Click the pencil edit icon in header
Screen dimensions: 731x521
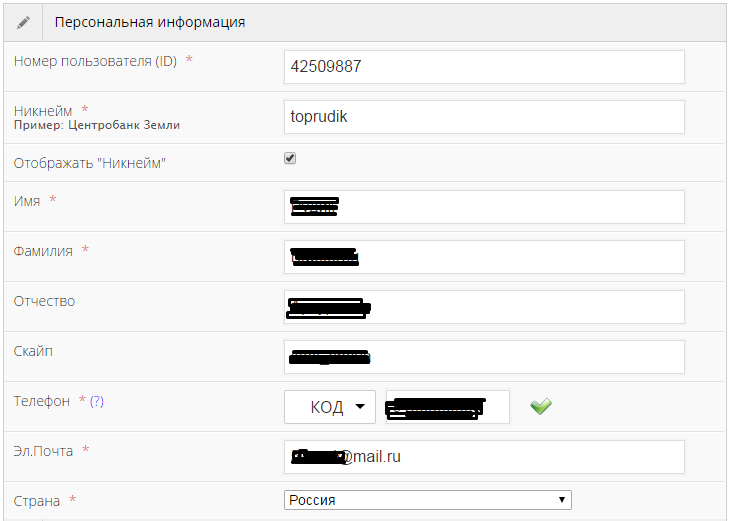24,21
